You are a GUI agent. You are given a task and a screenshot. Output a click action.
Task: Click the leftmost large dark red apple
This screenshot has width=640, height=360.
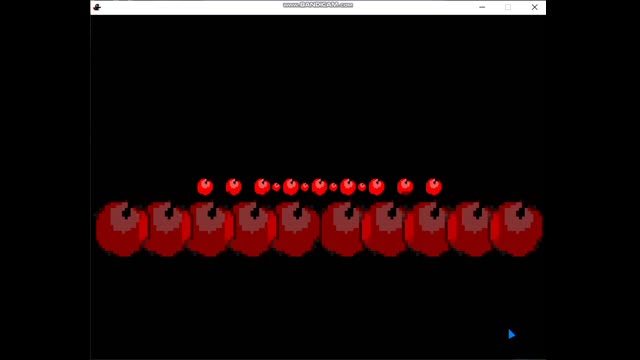coord(122,229)
